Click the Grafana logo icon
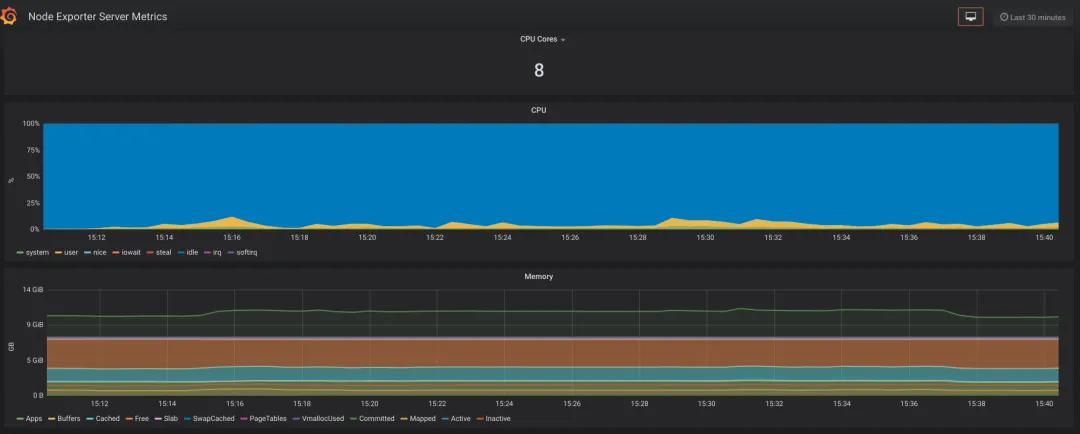This screenshot has height=434, width=1080. (11, 16)
